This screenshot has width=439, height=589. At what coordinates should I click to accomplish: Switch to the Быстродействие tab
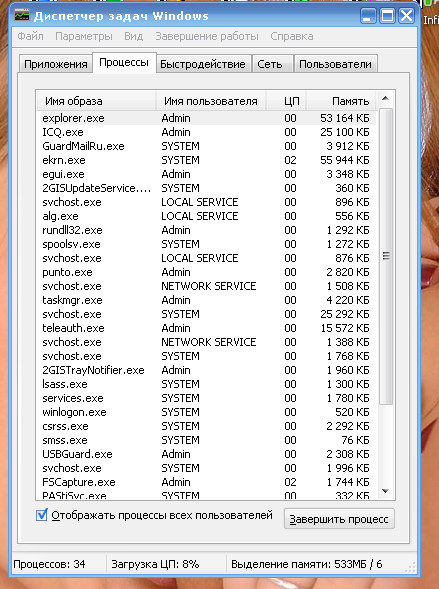point(203,64)
